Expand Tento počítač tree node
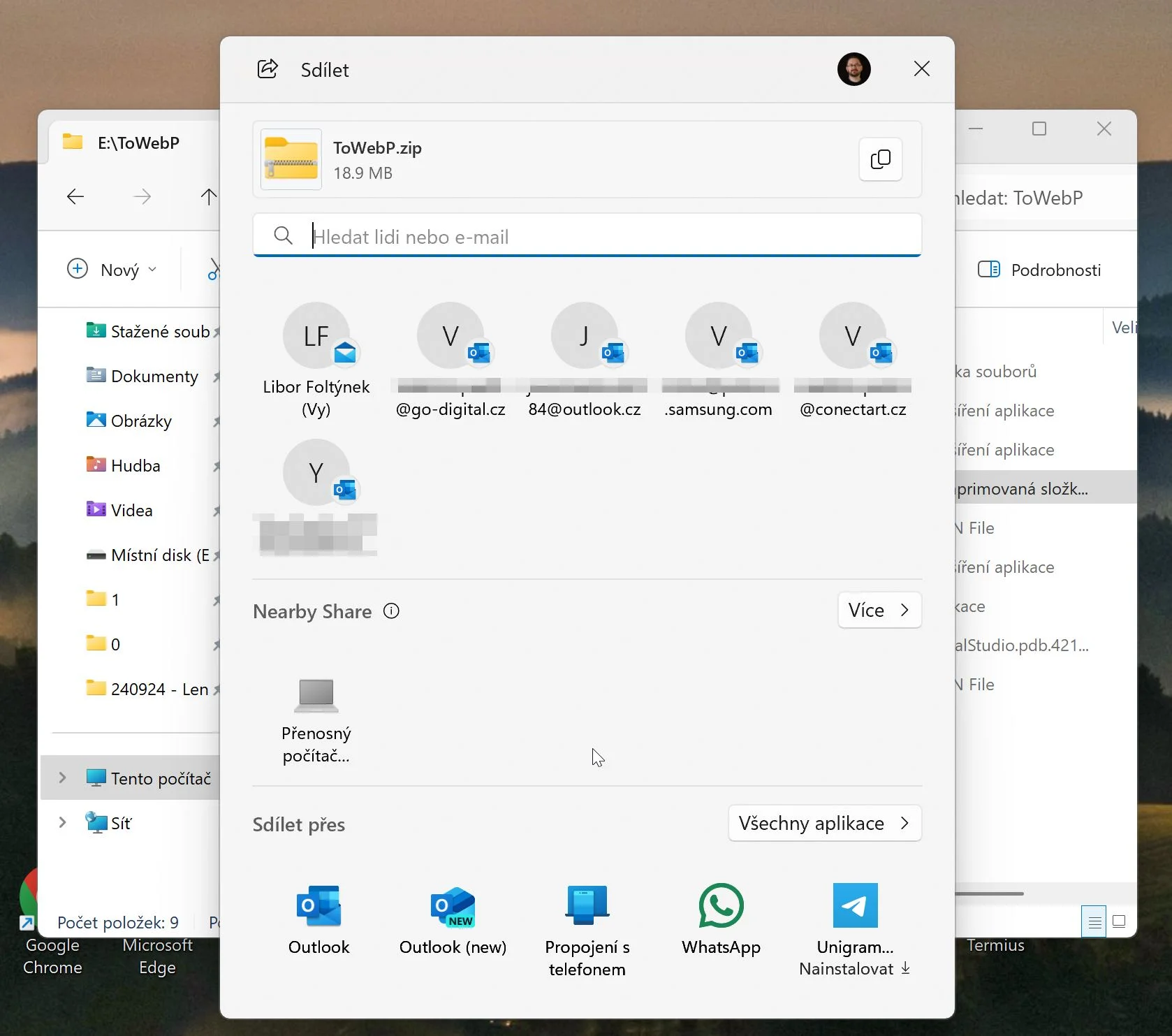Viewport: 1172px width, 1036px height. point(62,778)
